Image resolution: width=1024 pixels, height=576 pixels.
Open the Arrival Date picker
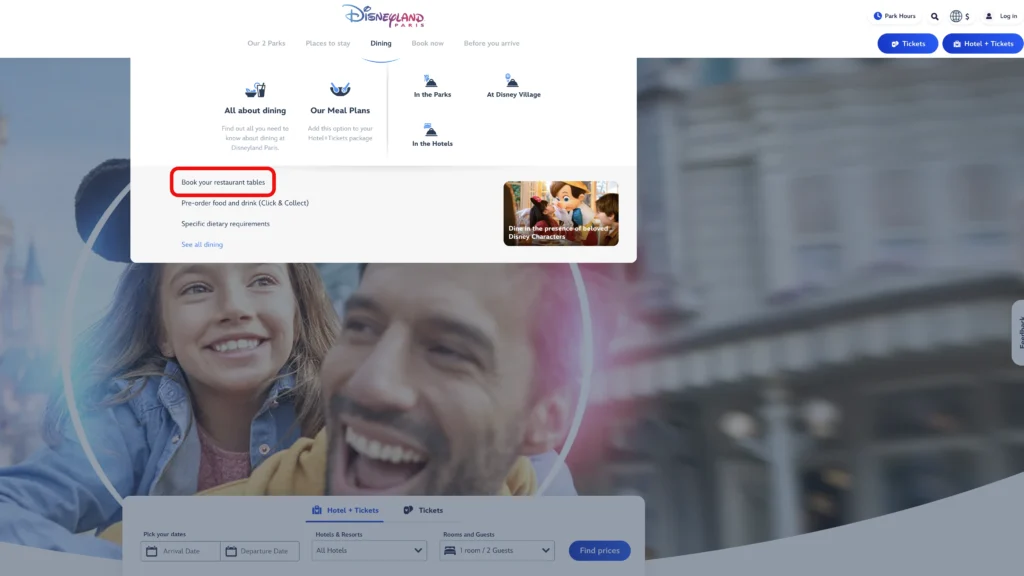point(181,551)
